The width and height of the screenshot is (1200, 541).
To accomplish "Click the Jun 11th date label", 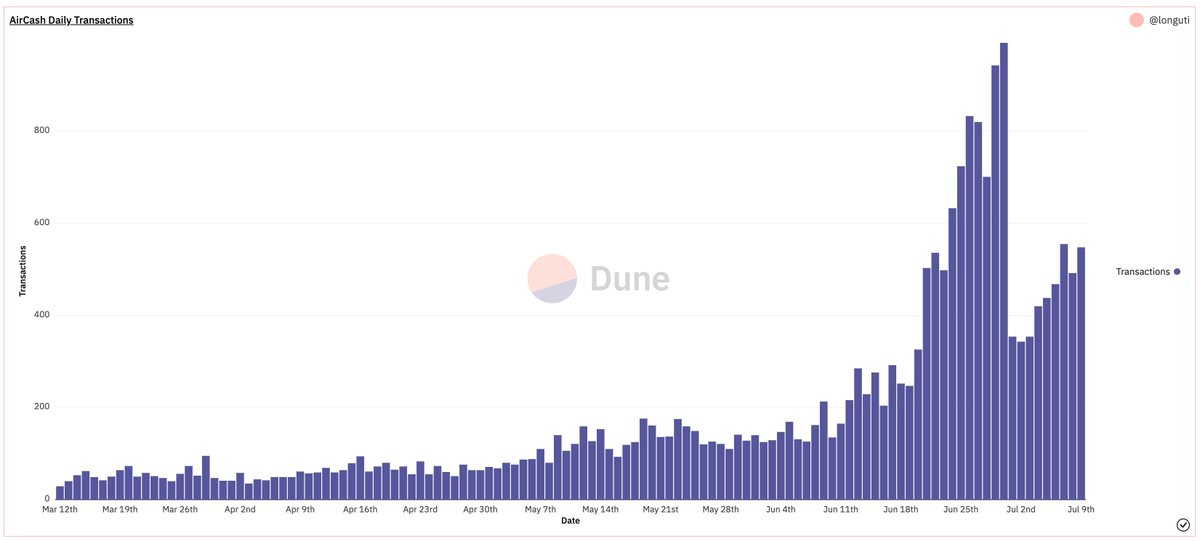I will [841, 509].
